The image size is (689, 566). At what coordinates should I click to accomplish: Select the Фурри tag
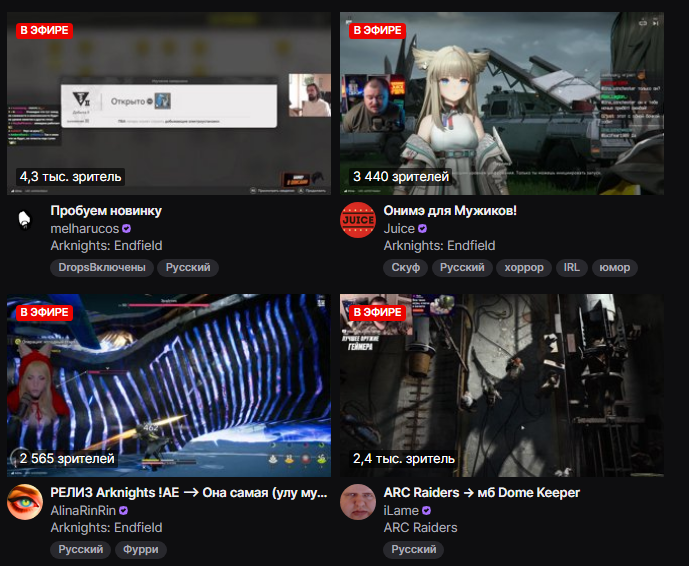pyautogui.click(x=141, y=550)
